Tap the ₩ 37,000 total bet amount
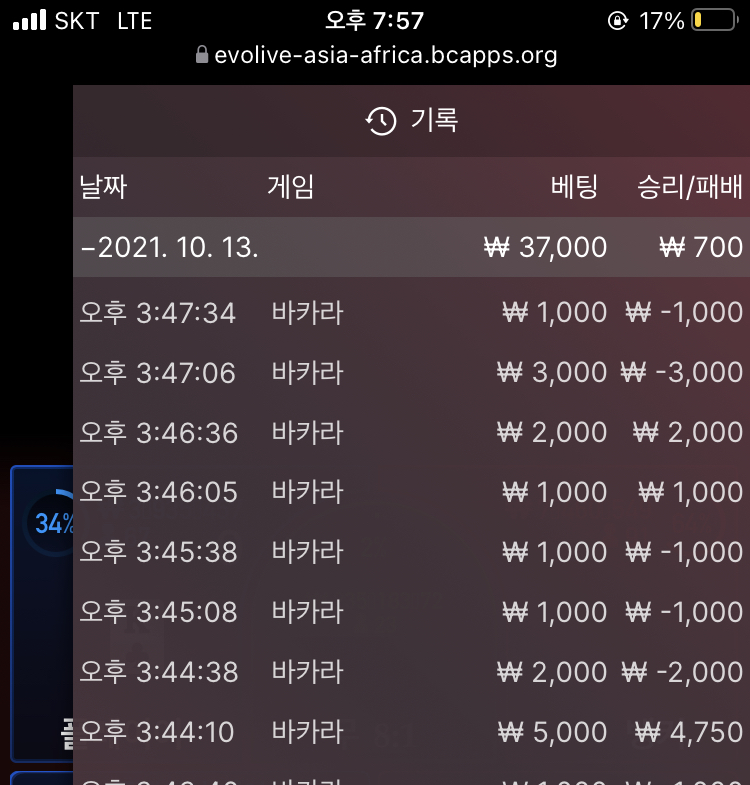The image size is (750, 785). tap(546, 247)
